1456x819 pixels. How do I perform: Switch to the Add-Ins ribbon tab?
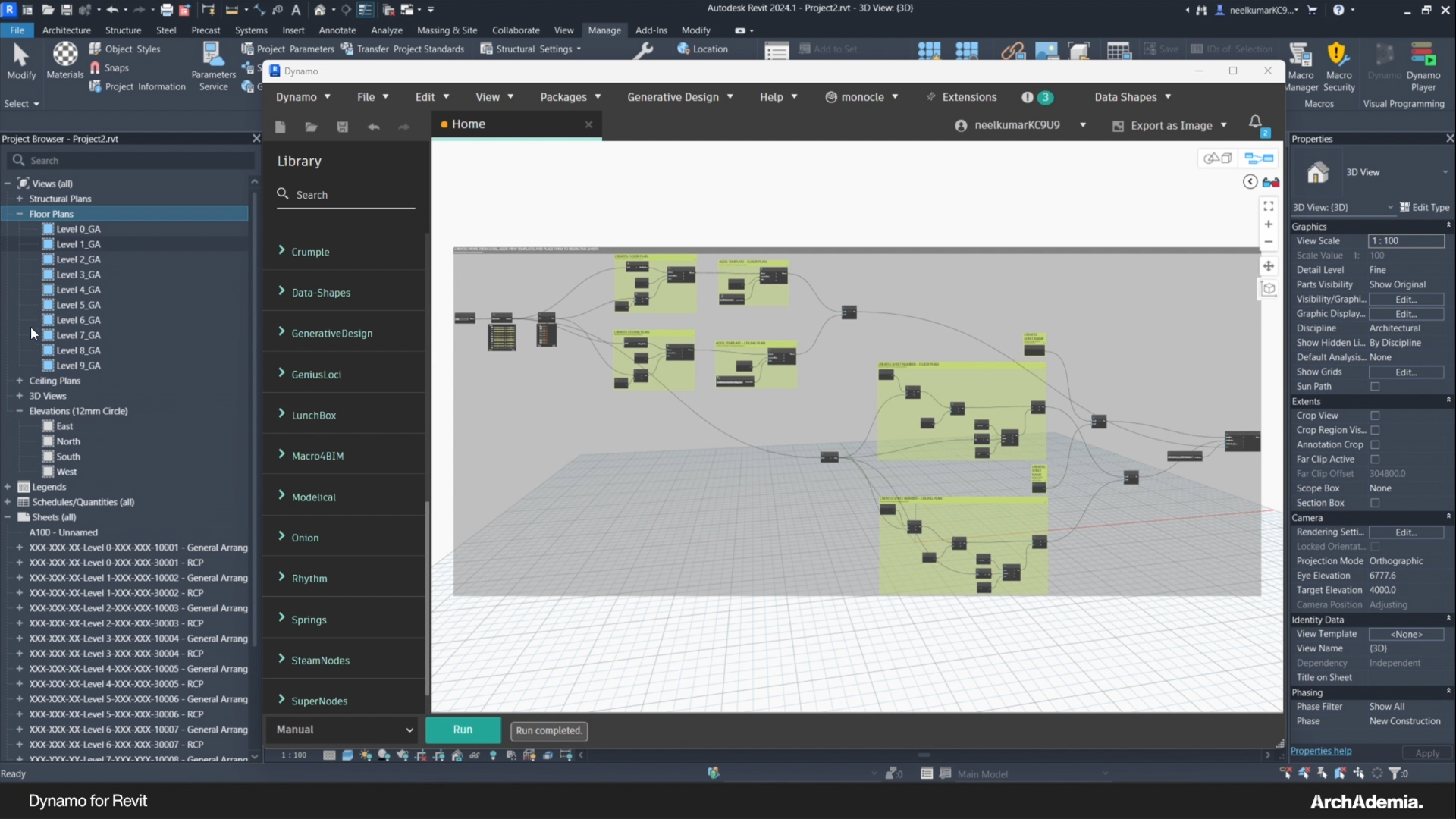(x=651, y=30)
